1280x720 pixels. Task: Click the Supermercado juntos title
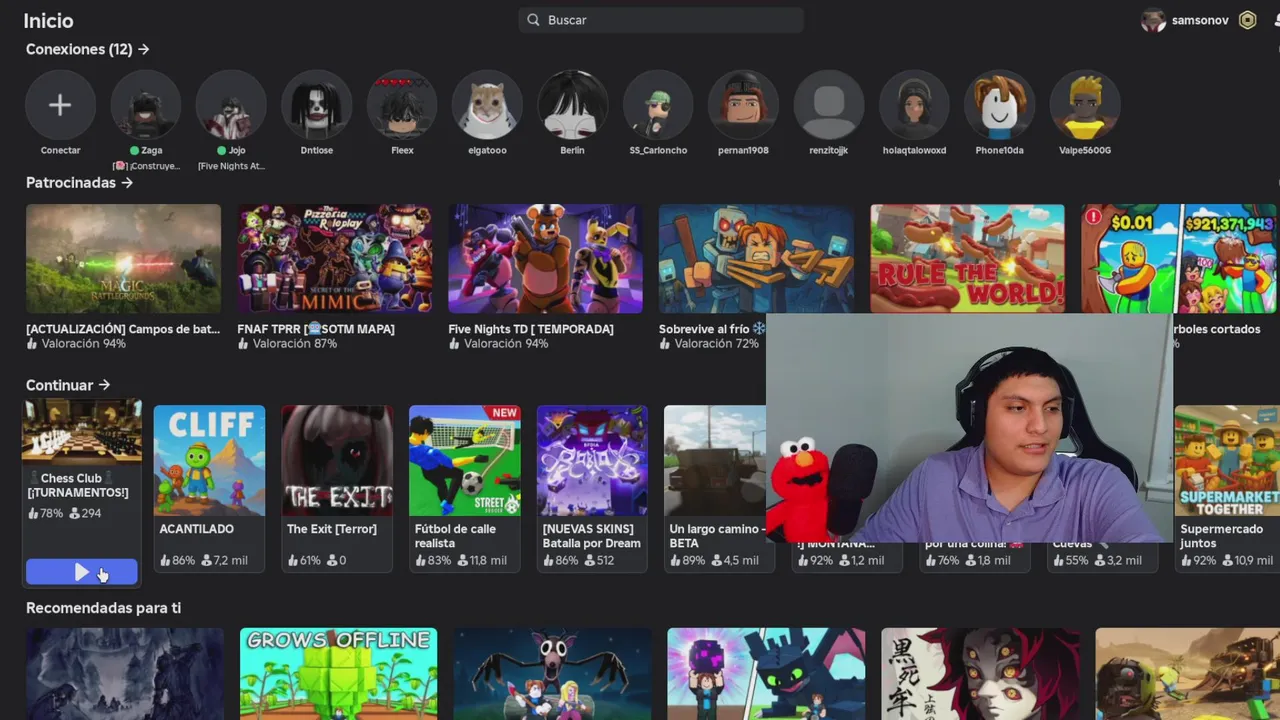click(1222, 536)
